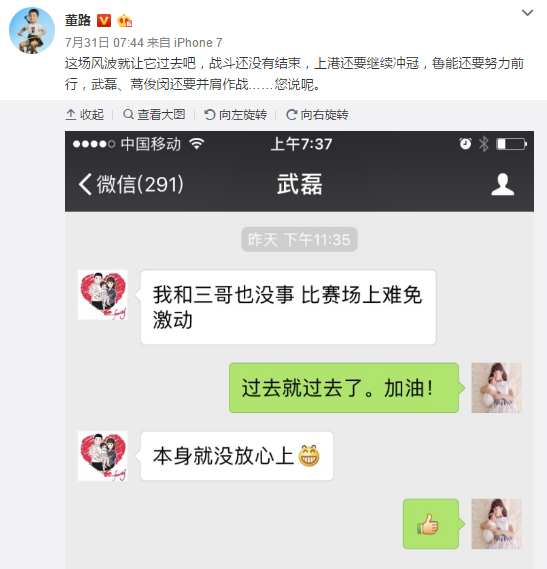Click the grinning emoji in the message
The height and width of the screenshot is (569, 547).
pyautogui.click(x=309, y=456)
